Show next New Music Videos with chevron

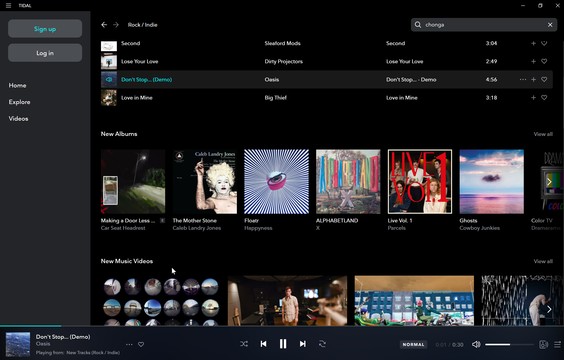(549, 309)
